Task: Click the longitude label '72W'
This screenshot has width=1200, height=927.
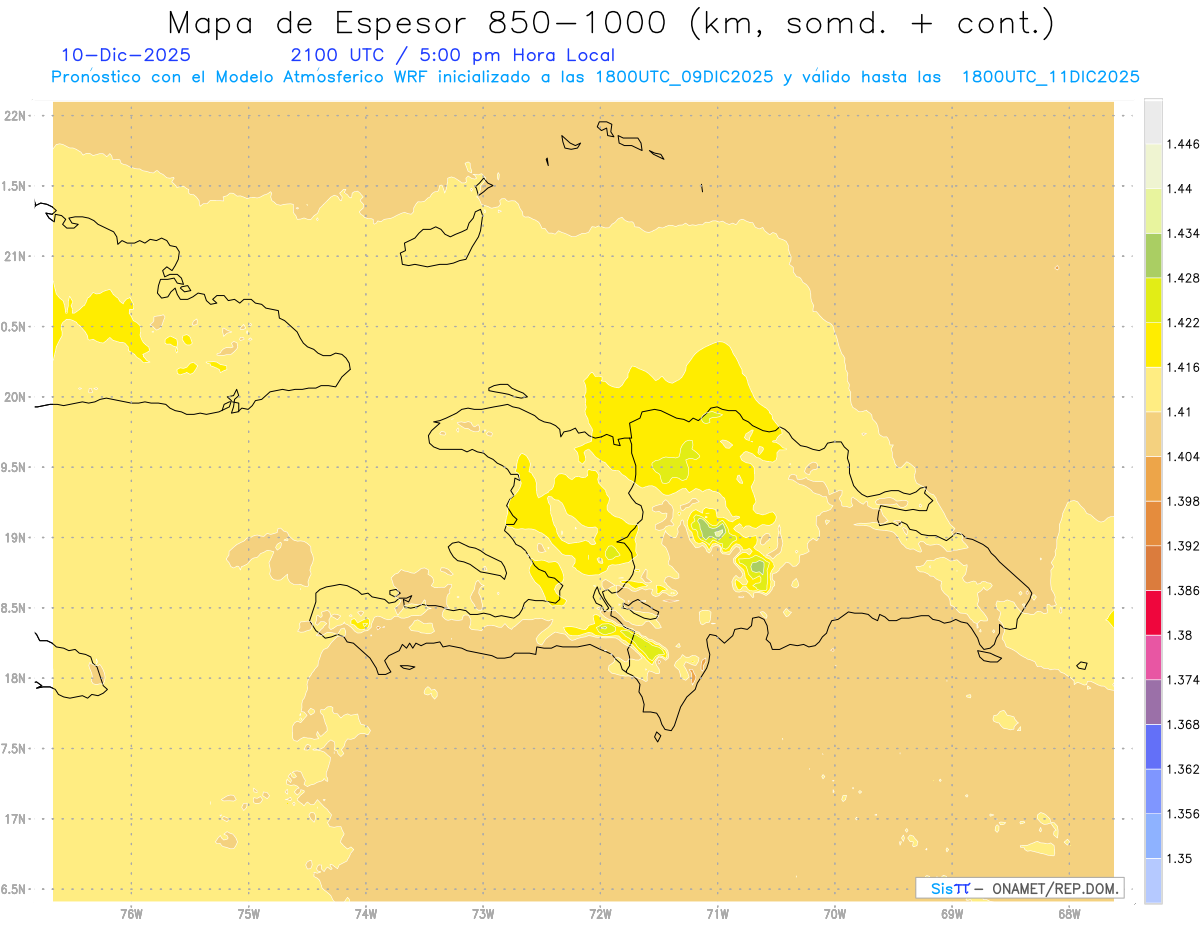Action: 600,913
